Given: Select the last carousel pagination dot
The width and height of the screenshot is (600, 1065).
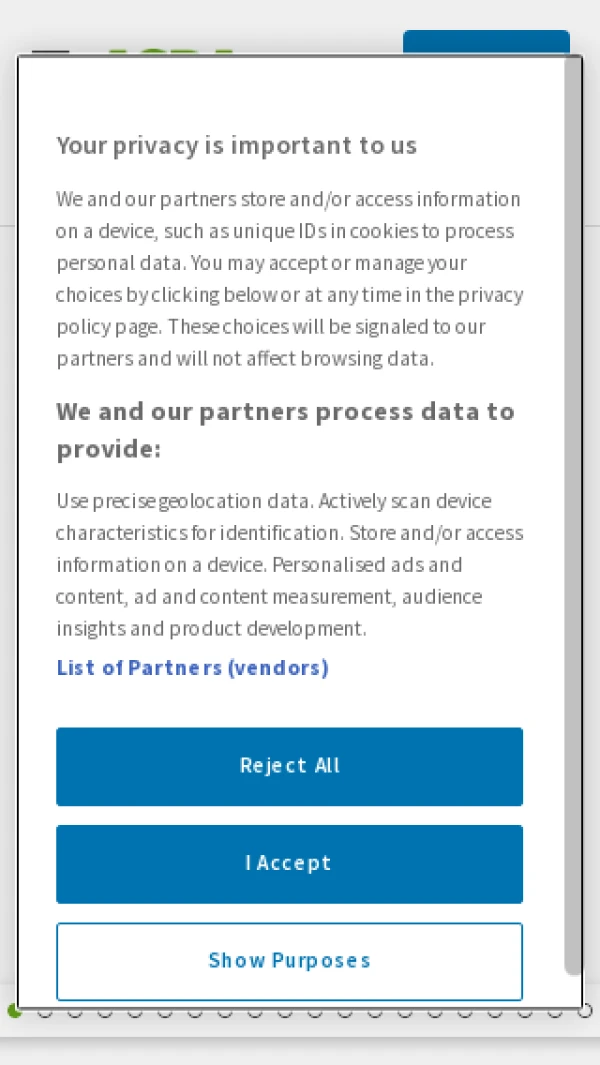Looking at the screenshot, I should point(586,1011).
